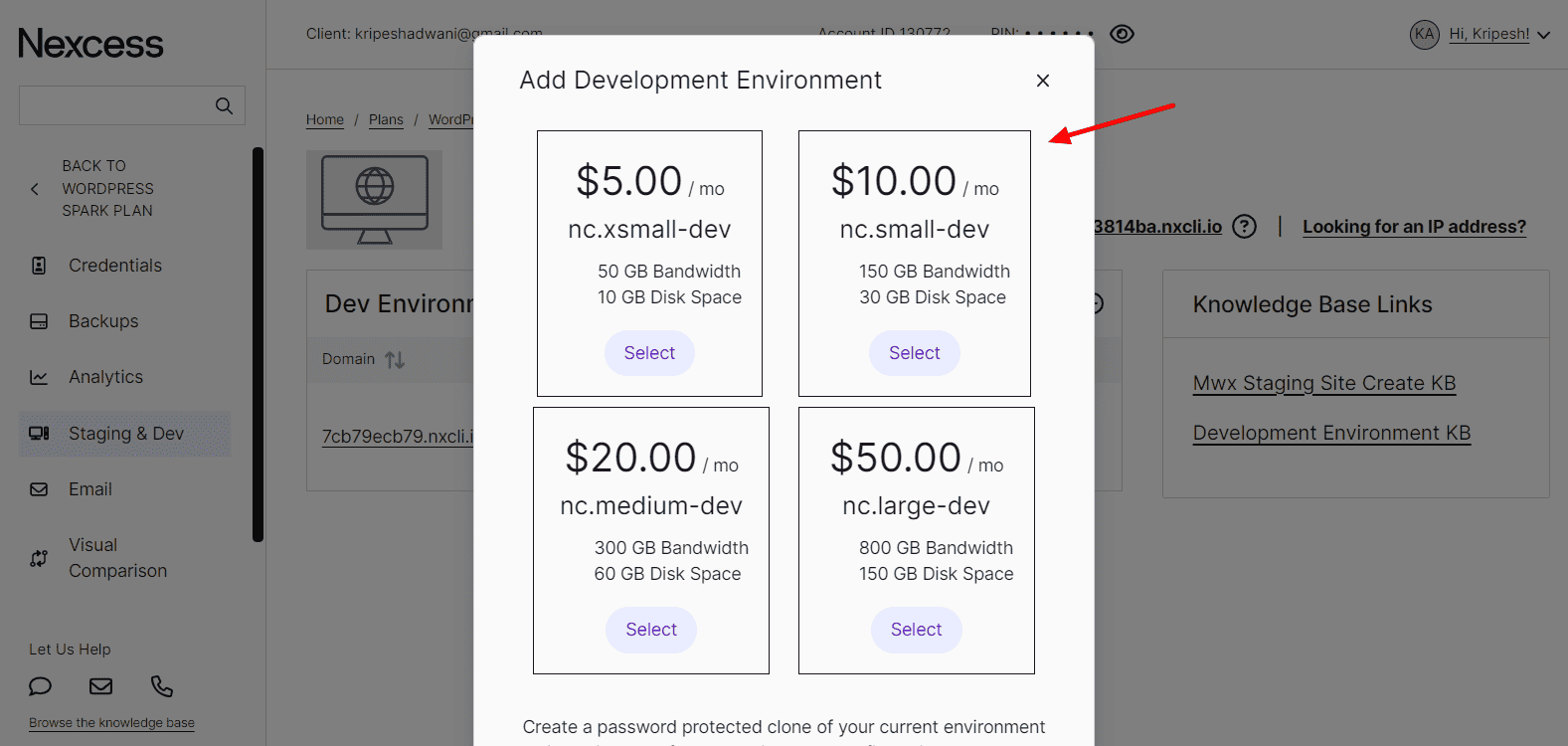Select the $5.00 nc.xsmall-dev plan
This screenshot has width=1568, height=746.
[x=649, y=353]
